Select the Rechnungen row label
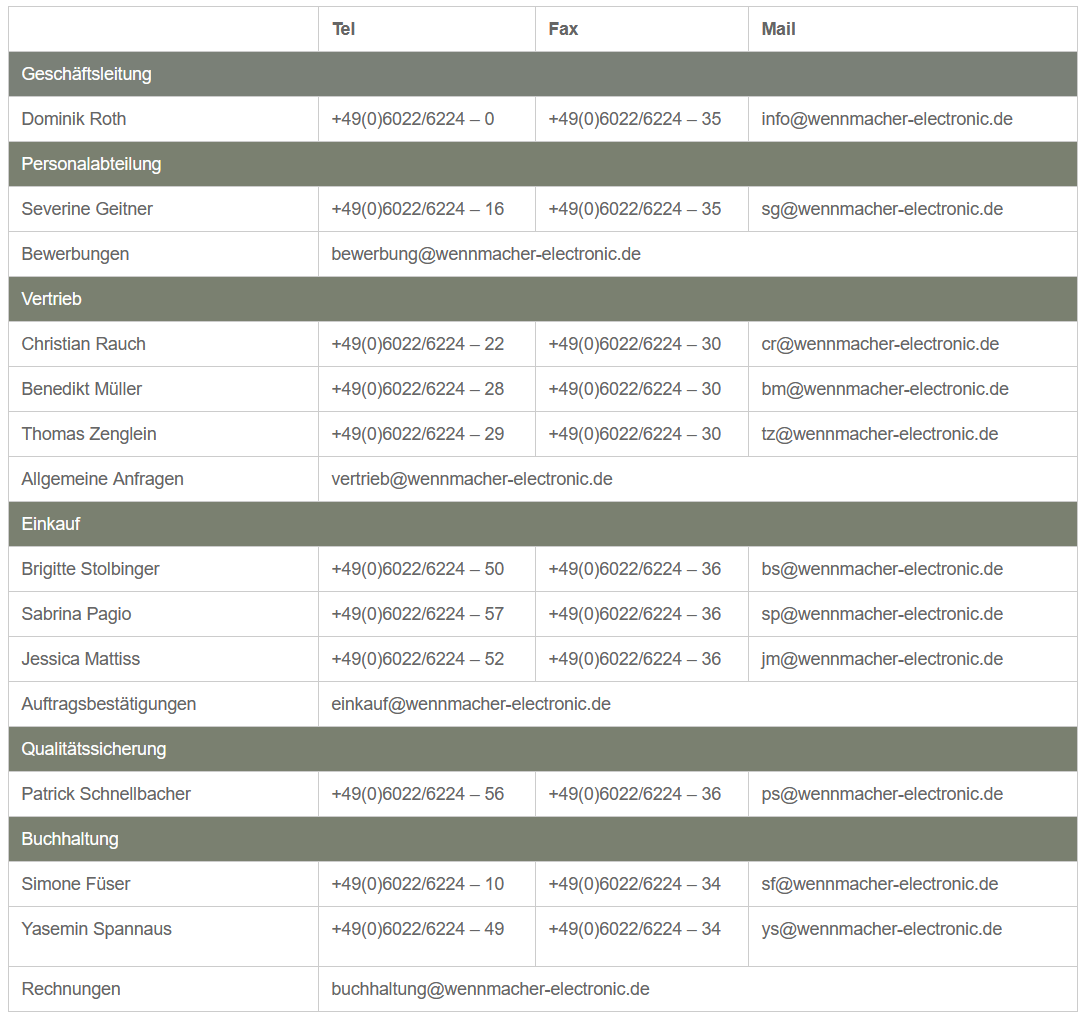 point(71,989)
